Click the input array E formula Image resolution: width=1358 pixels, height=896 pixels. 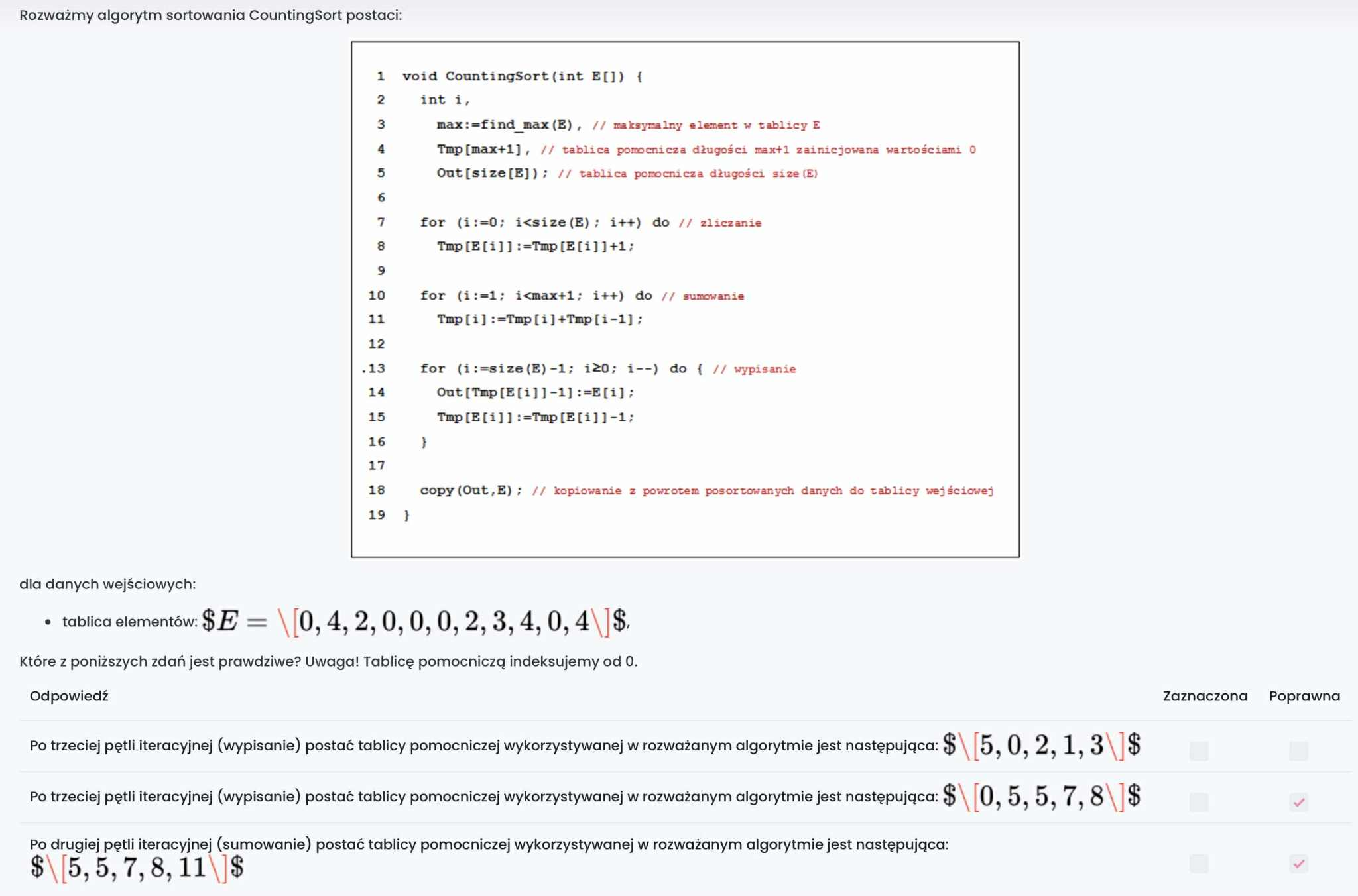click(416, 622)
